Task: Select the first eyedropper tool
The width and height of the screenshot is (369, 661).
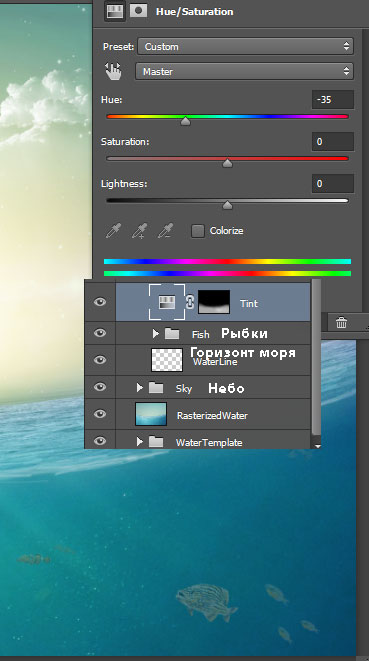Action: (113, 231)
